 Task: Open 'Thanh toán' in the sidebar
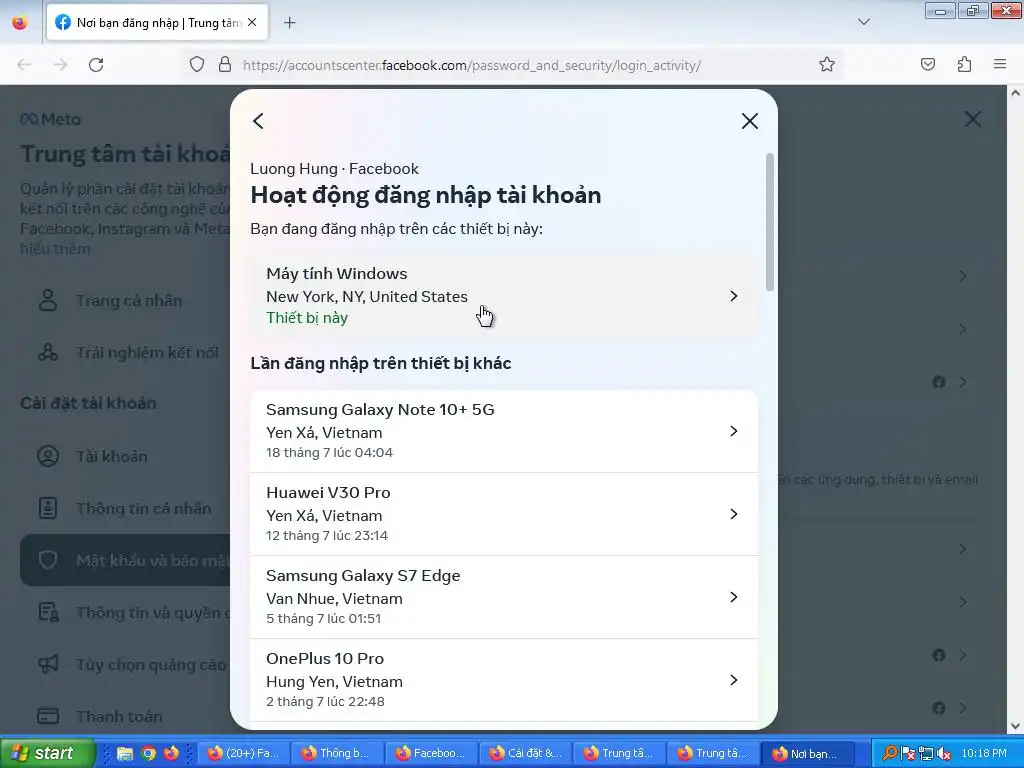125,716
